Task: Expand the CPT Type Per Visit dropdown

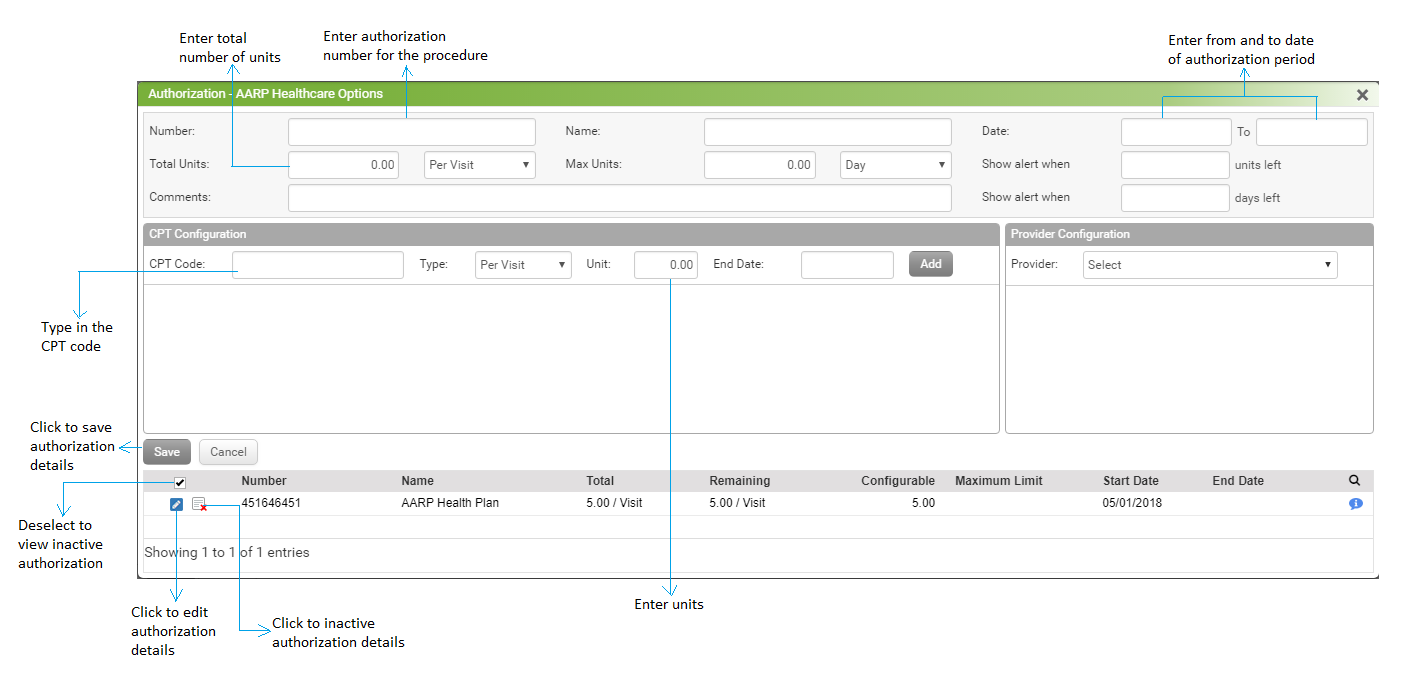Action: click(x=523, y=265)
